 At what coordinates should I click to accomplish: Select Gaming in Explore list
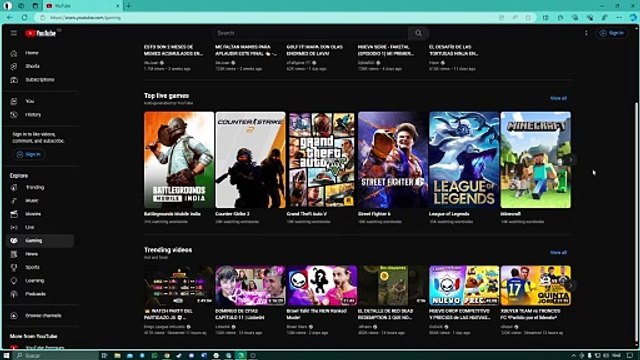tap(40, 241)
